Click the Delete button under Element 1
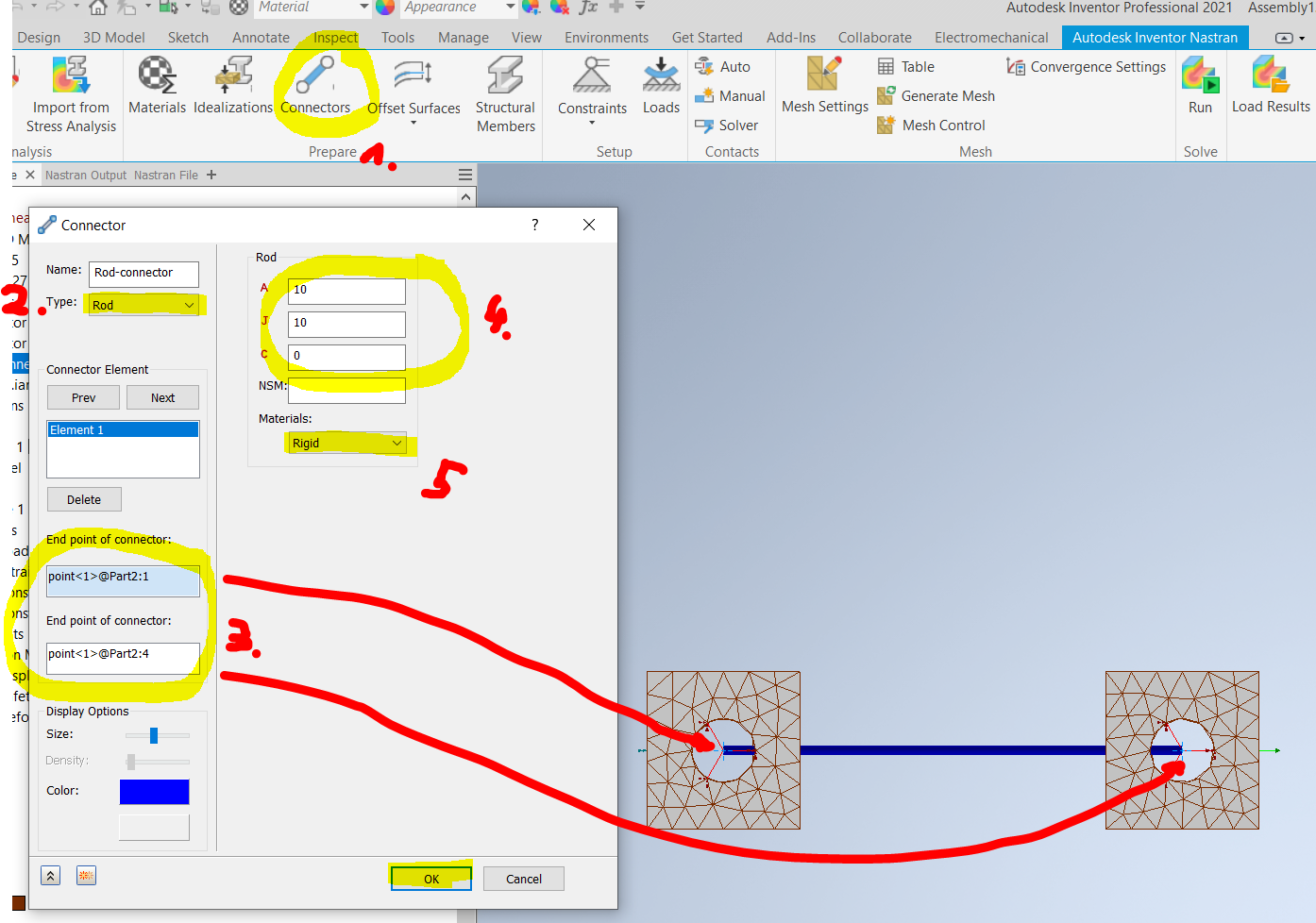 pyautogui.click(x=83, y=498)
